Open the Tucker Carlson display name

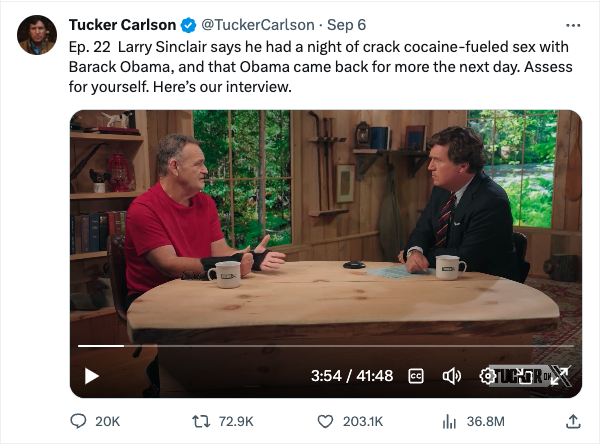pyautogui.click(x=122, y=25)
